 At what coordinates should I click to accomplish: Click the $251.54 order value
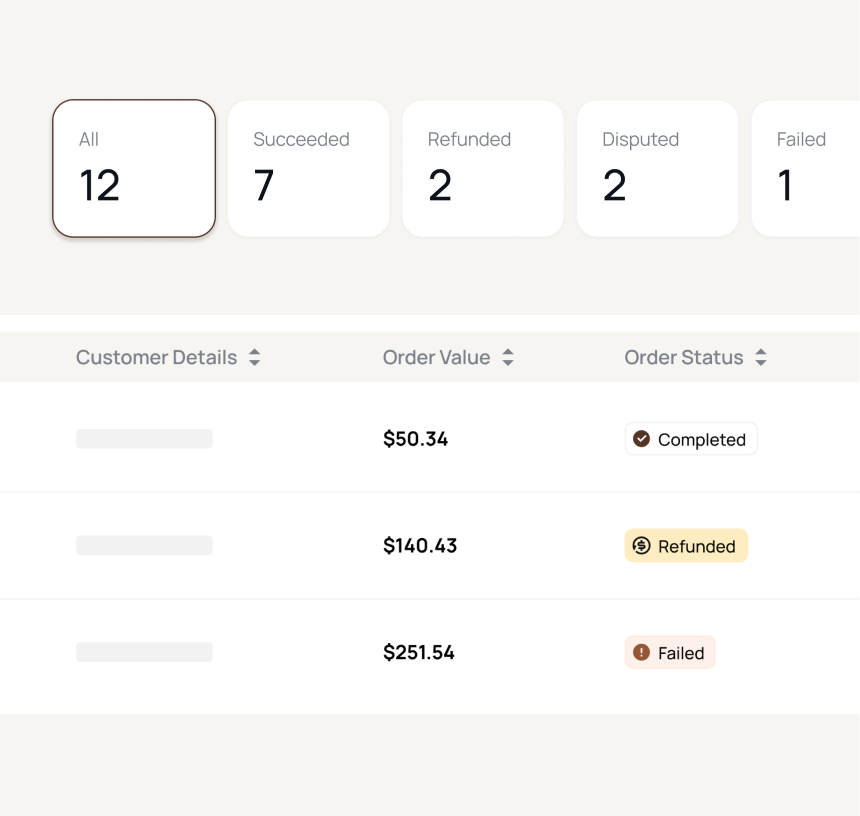pyautogui.click(x=418, y=652)
